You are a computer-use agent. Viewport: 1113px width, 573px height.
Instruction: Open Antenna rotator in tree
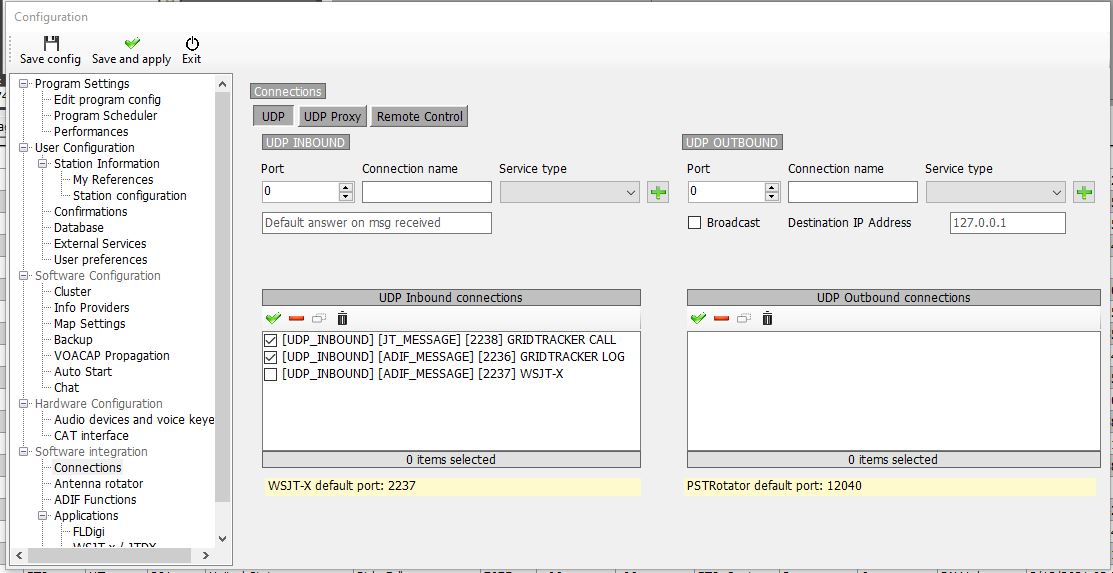tap(99, 484)
